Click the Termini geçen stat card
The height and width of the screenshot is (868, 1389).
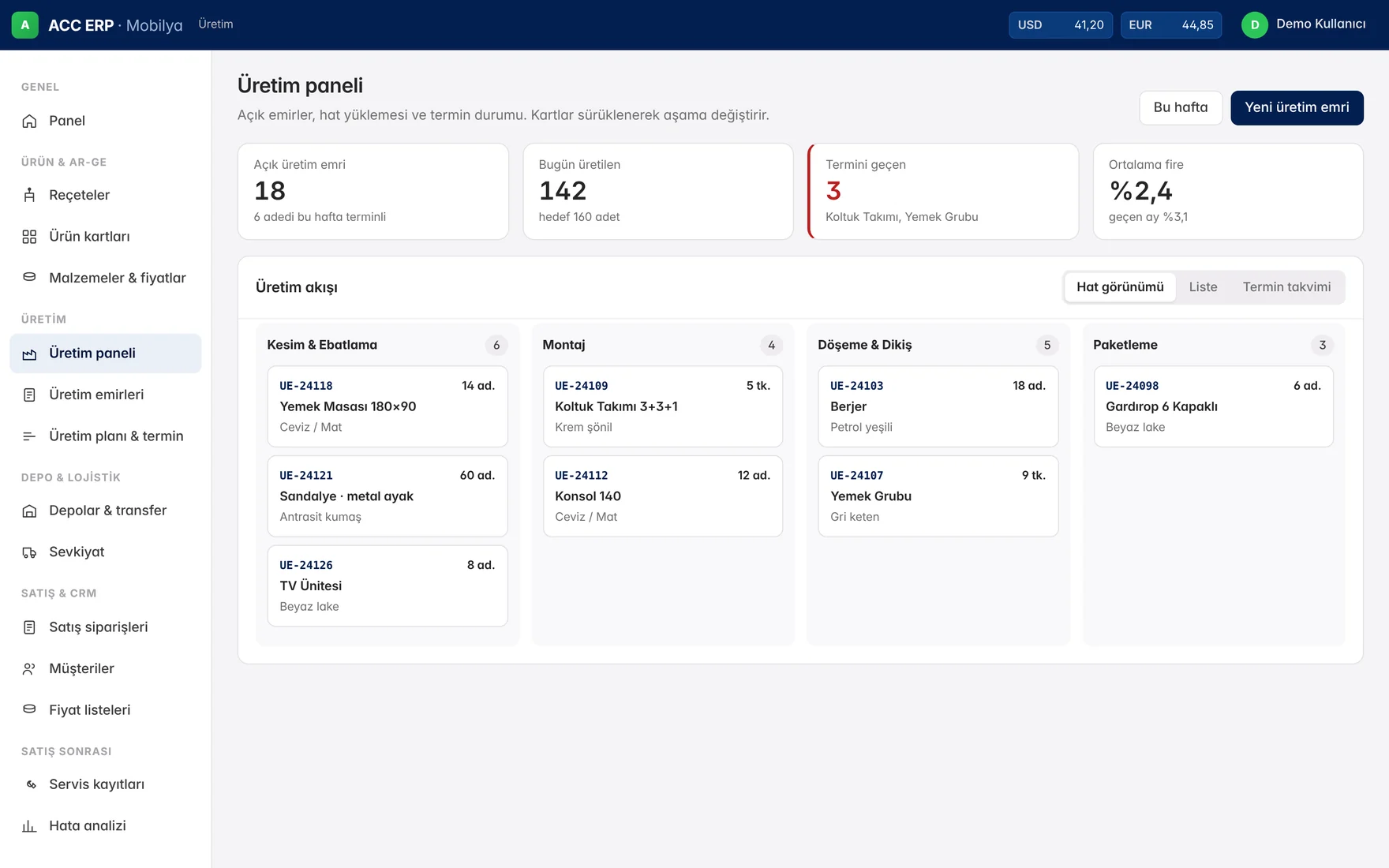(x=943, y=191)
